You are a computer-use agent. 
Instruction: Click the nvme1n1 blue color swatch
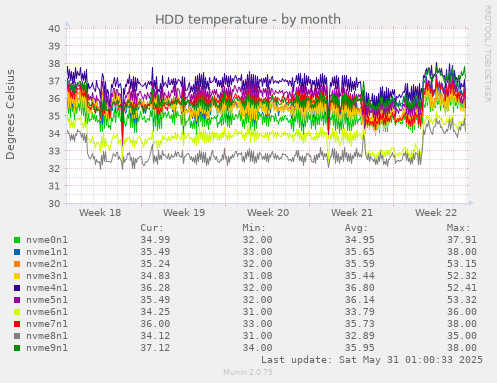pos(17,252)
